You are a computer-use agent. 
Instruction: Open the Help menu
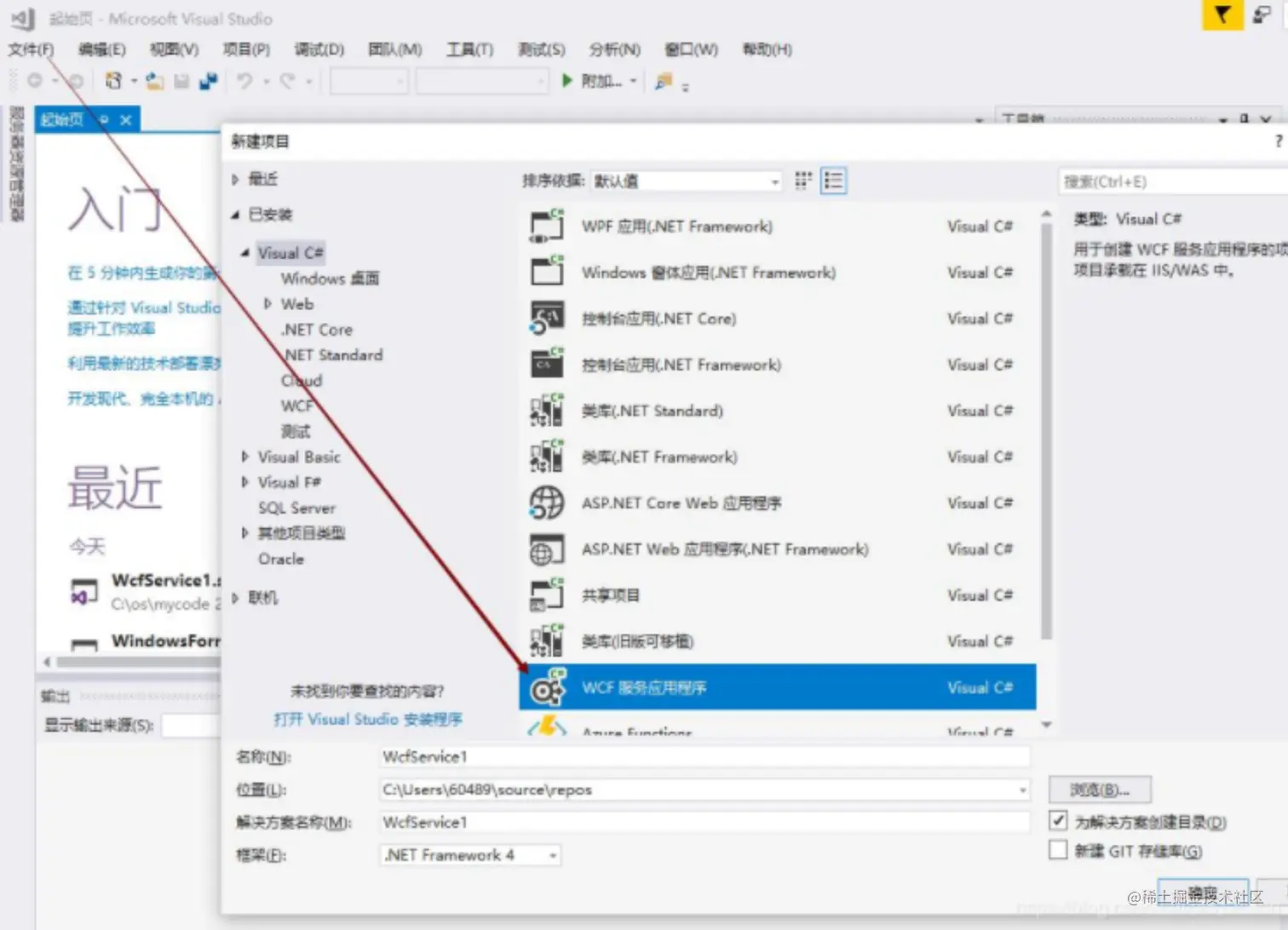point(767,49)
